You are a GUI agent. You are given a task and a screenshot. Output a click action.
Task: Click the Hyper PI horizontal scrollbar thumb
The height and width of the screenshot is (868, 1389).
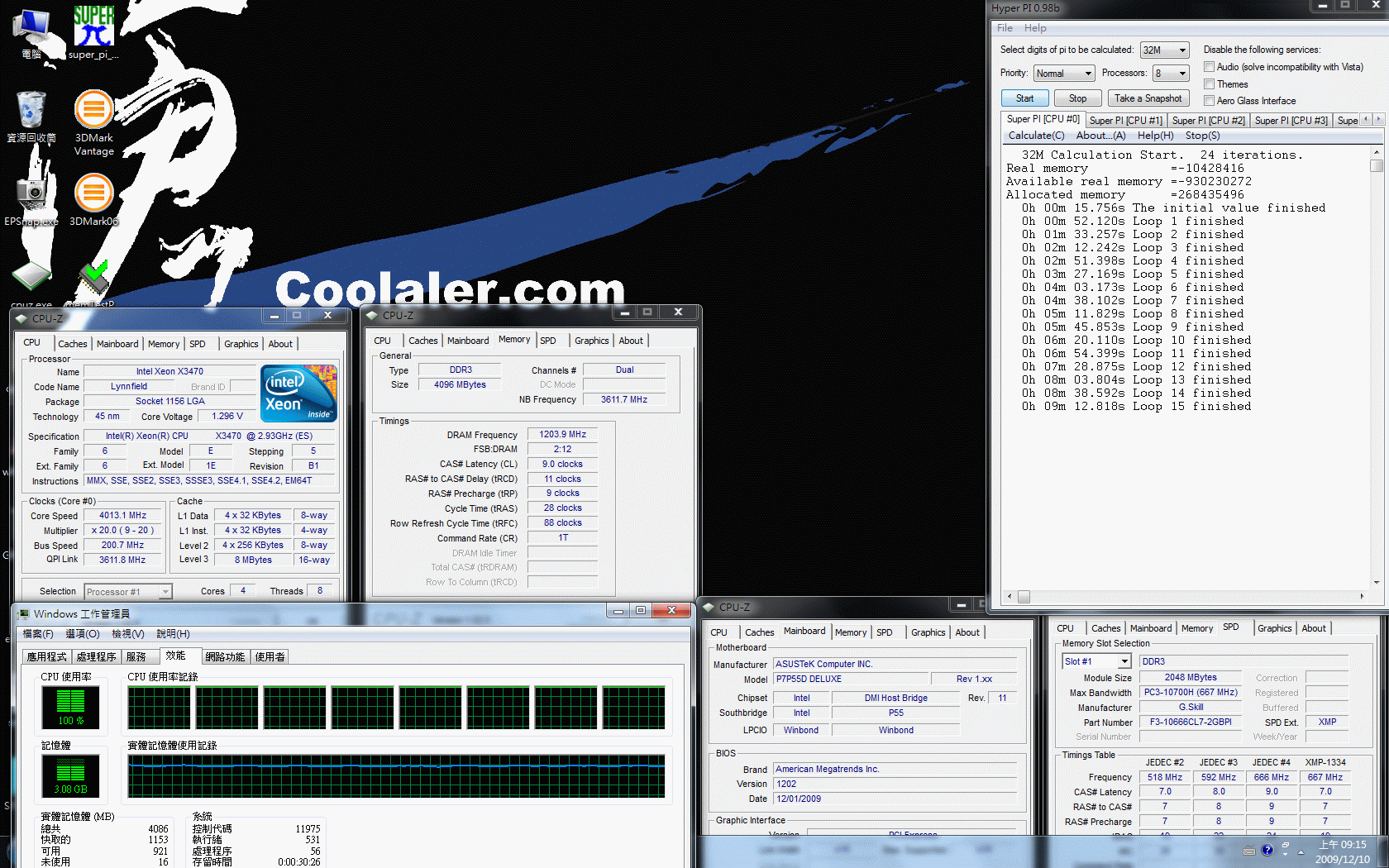coord(1024,597)
